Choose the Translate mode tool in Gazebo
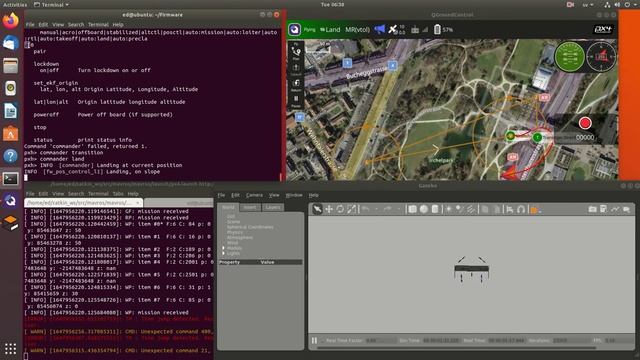Viewport: 640px width, 360px height. (329, 209)
